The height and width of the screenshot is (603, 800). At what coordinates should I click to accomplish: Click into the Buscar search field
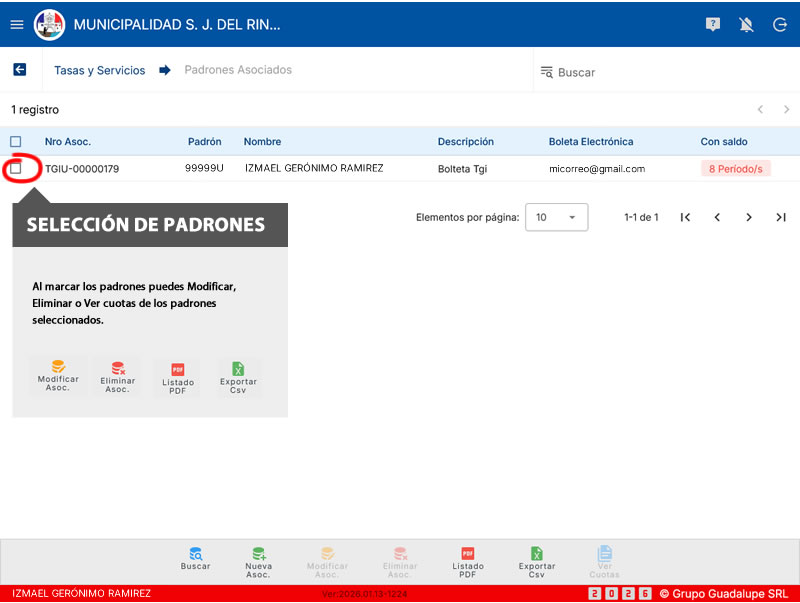click(660, 72)
